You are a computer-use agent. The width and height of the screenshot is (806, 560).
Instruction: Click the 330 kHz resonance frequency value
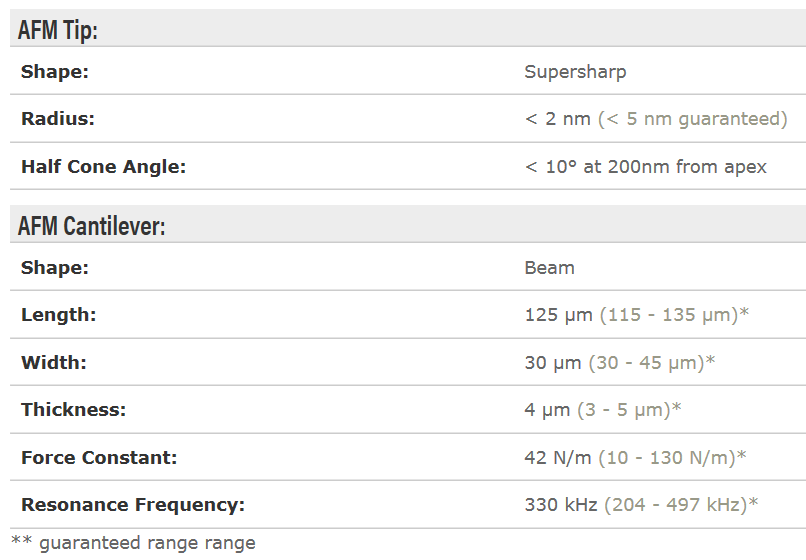pyautogui.click(x=561, y=505)
